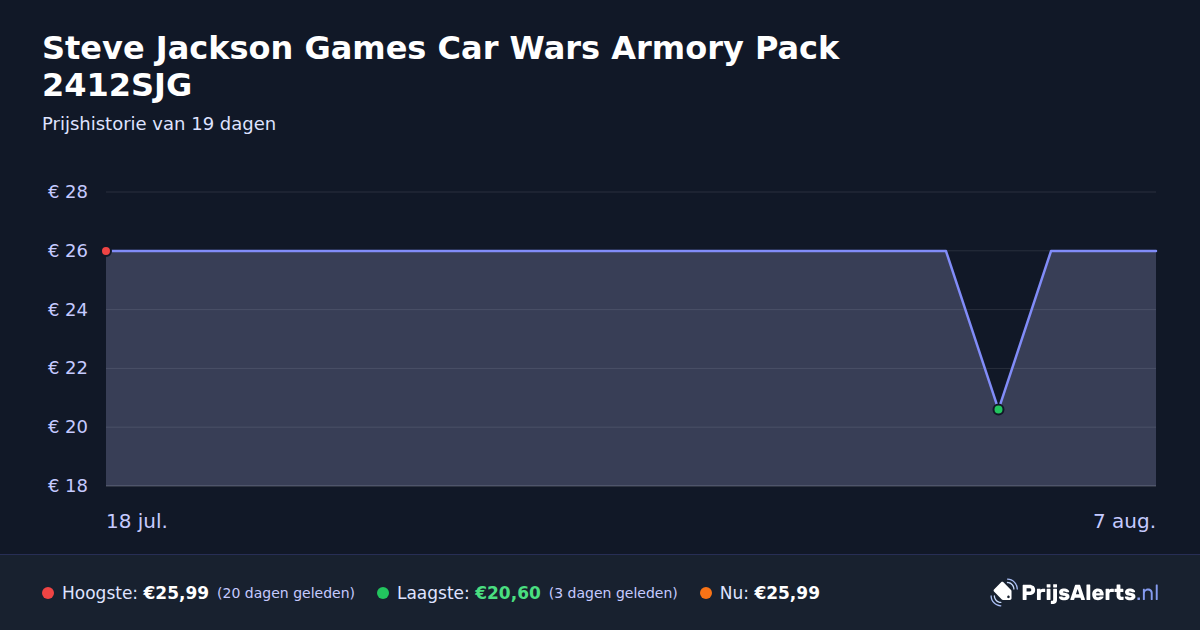The image size is (1200, 630).
Task: Click the € 18 axis label
Action: pos(68,486)
